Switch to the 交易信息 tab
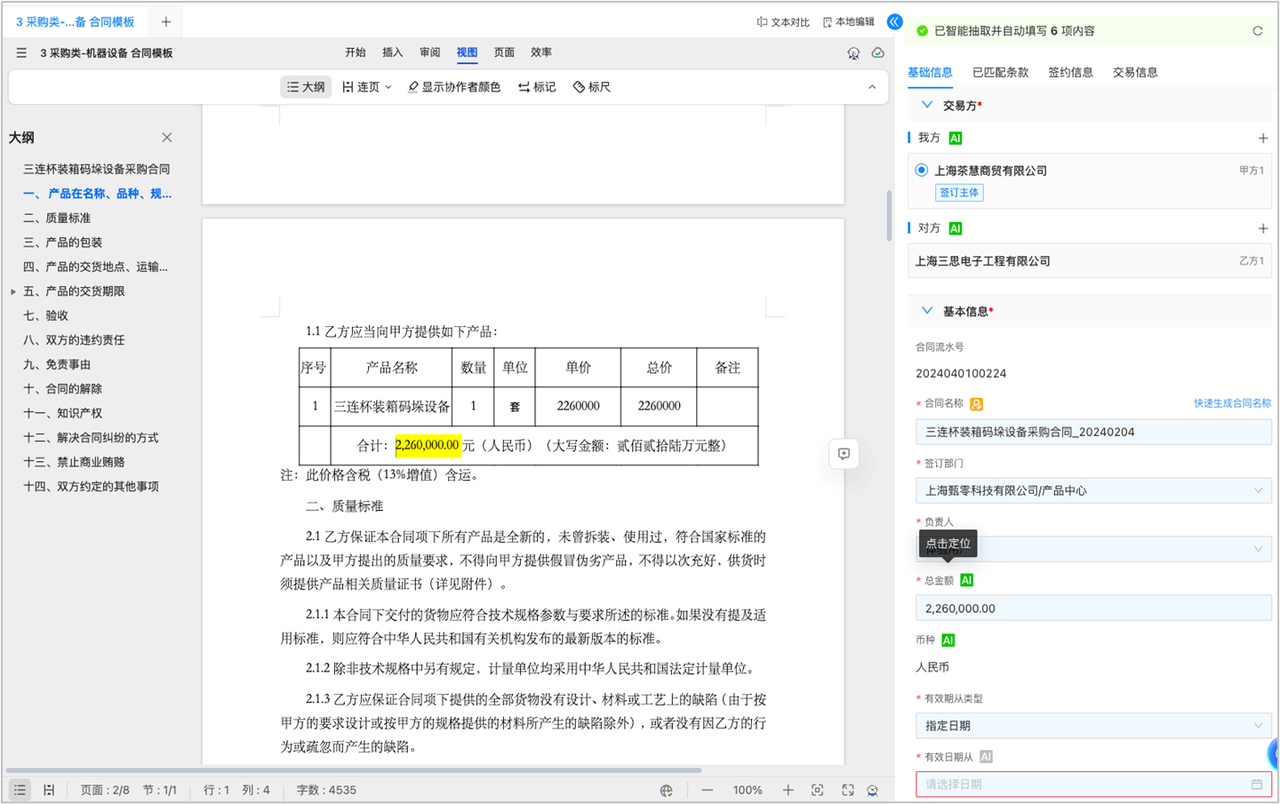Viewport: 1280px width, 804px height. click(1135, 73)
